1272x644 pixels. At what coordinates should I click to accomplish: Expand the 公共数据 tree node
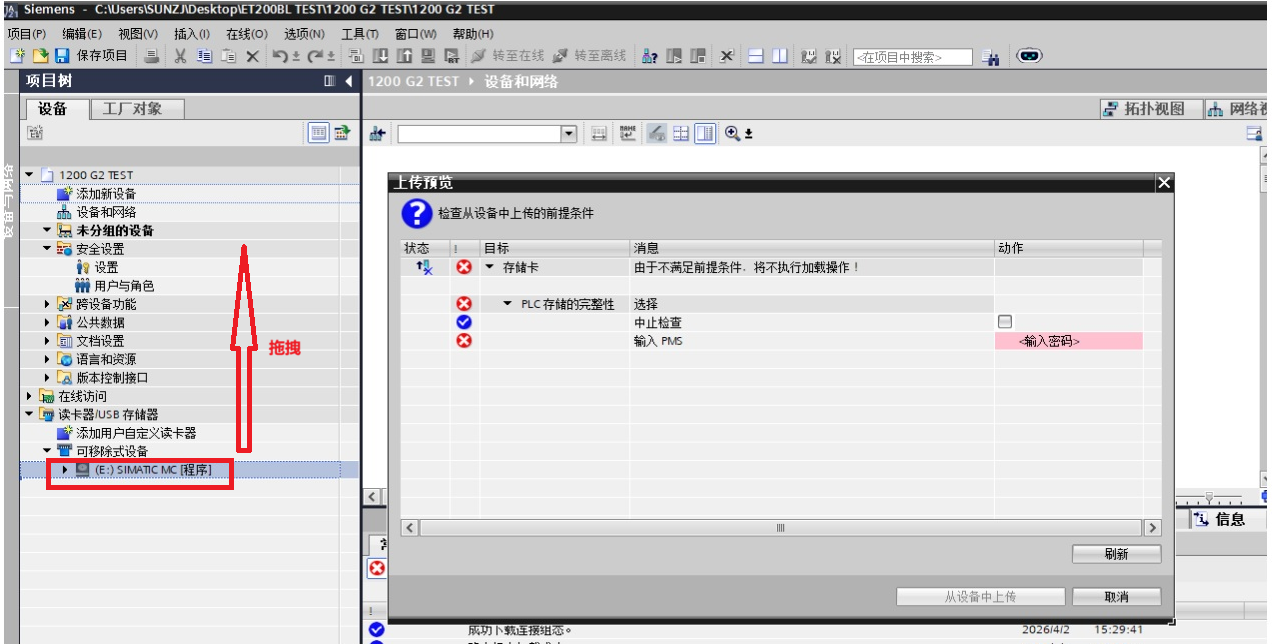pos(47,322)
